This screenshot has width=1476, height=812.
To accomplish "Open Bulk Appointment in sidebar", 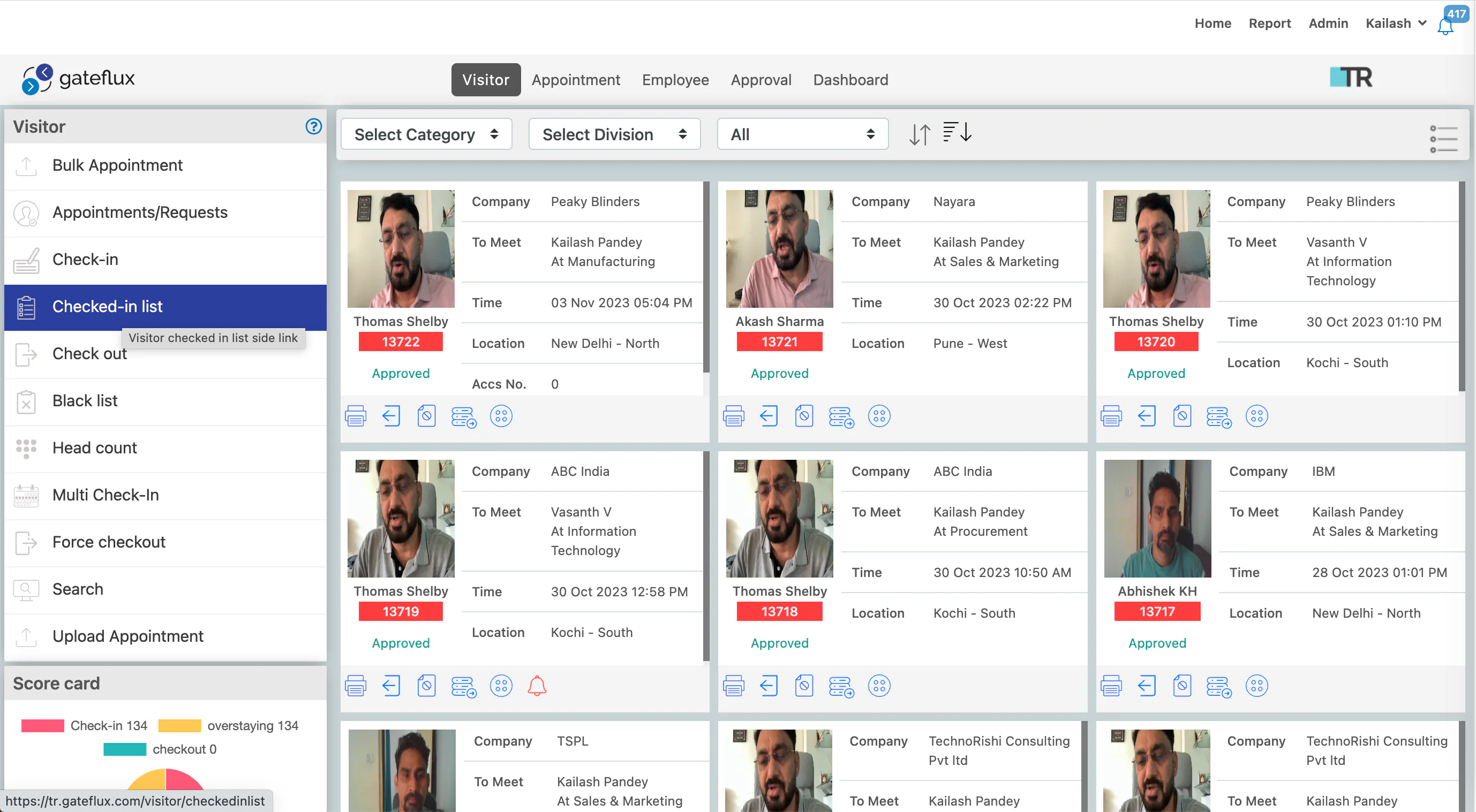I will point(165,165).
